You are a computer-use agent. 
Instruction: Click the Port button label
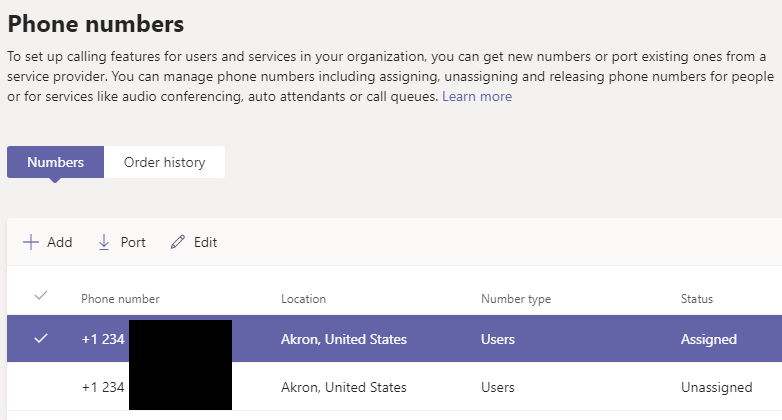click(133, 242)
